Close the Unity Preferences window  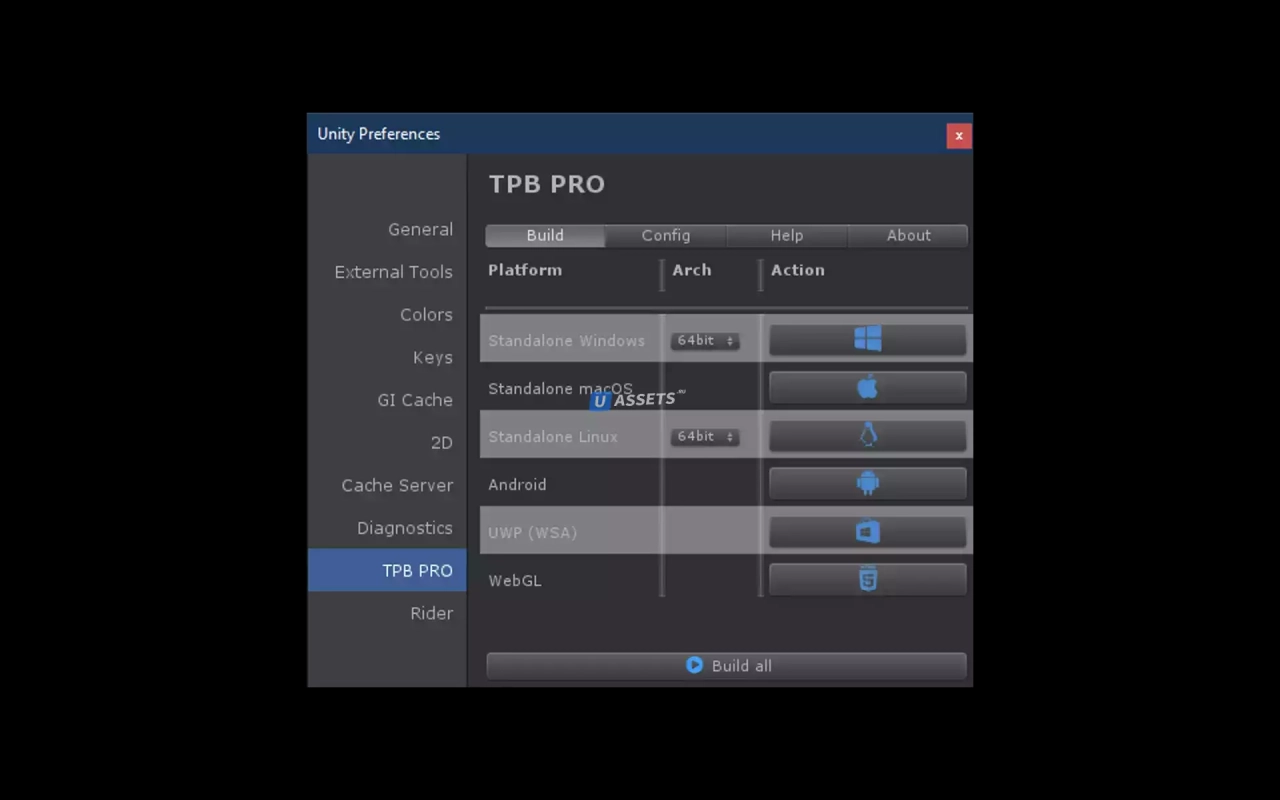tap(958, 136)
